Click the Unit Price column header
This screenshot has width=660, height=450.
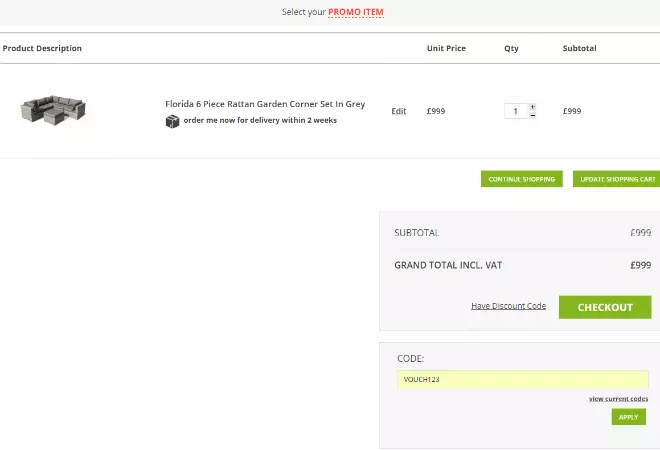(x=446, y=48)
